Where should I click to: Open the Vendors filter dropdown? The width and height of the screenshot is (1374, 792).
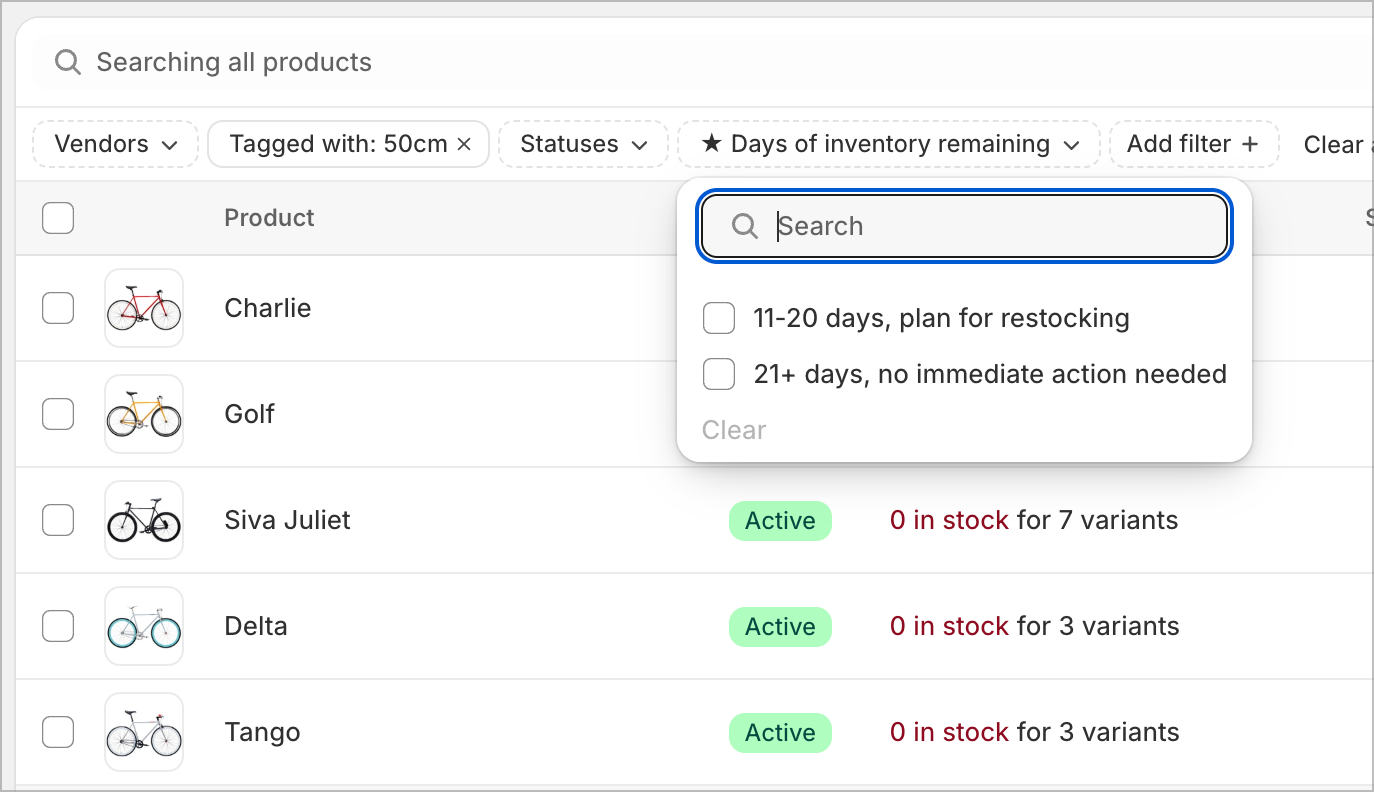coord(114,143)
